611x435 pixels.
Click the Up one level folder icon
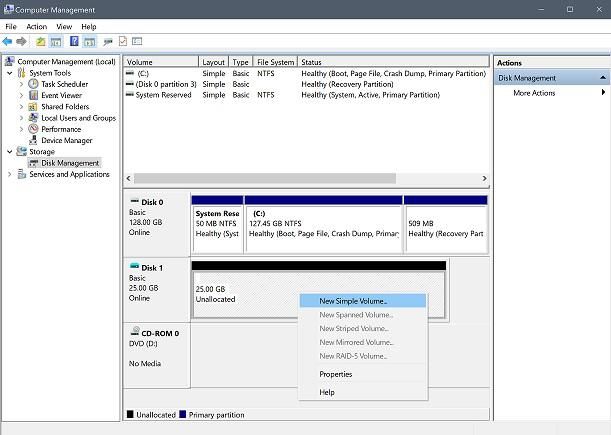tap(40, 41)
